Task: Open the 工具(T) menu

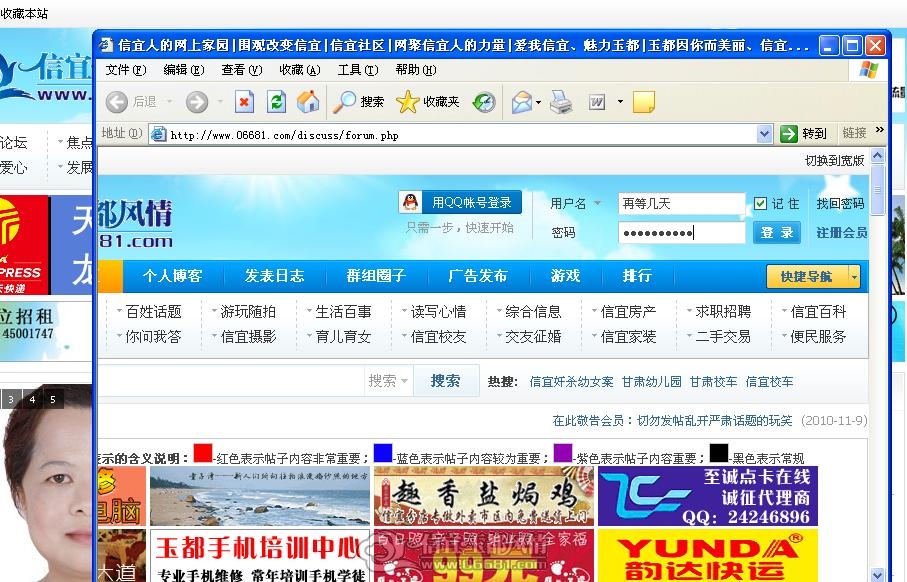Action: point(358,70)
